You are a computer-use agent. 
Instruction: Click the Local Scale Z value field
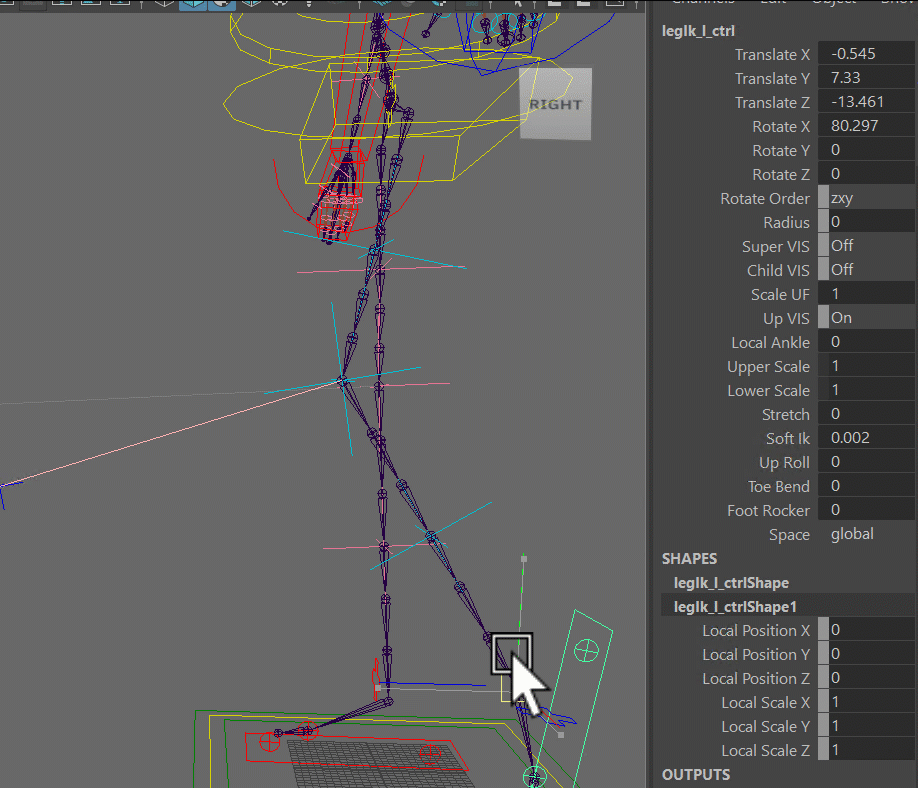pyautogui.click(x=866, y=750)
